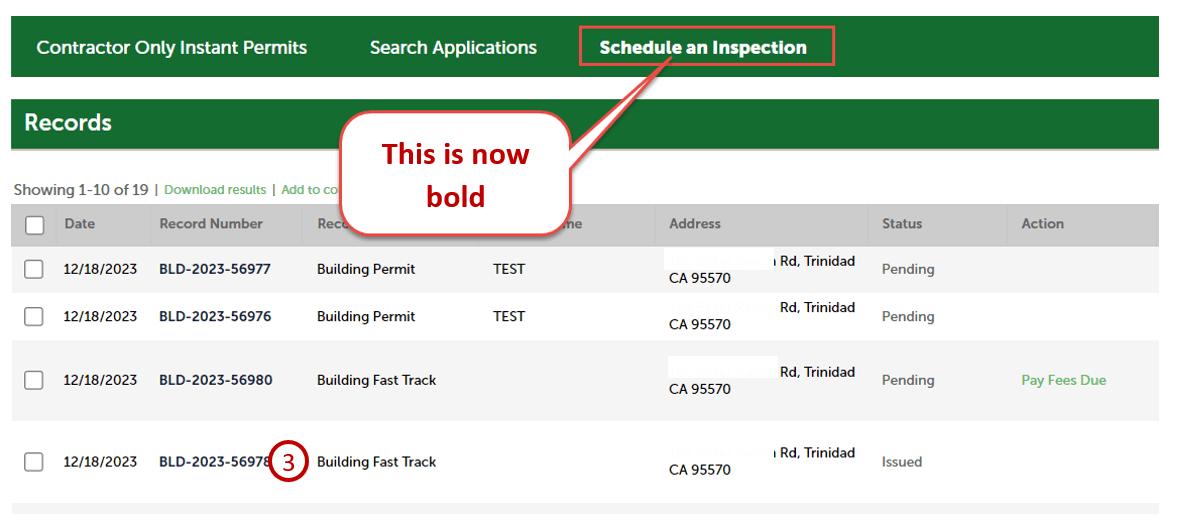The width and height of the screenshot is (1178, 526).
Task: Open record BLD-2023-56976
Action: (214, 316)
